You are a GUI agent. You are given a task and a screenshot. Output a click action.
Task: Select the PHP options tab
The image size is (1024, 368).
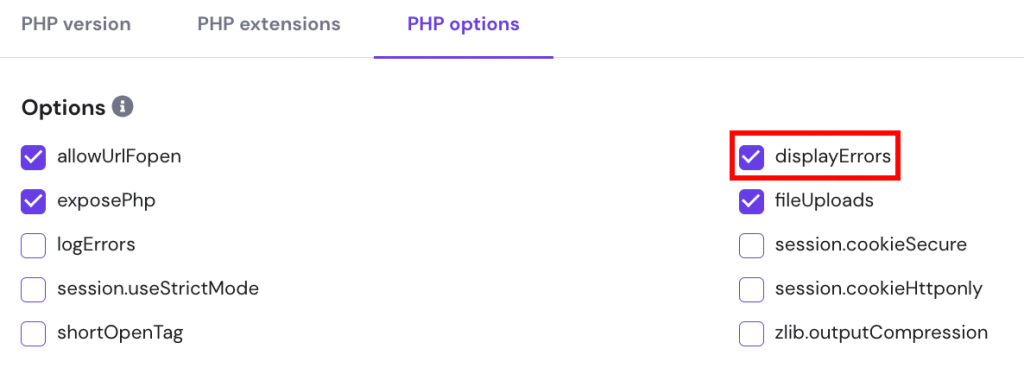pyautogui.click(x=464, y=25)
